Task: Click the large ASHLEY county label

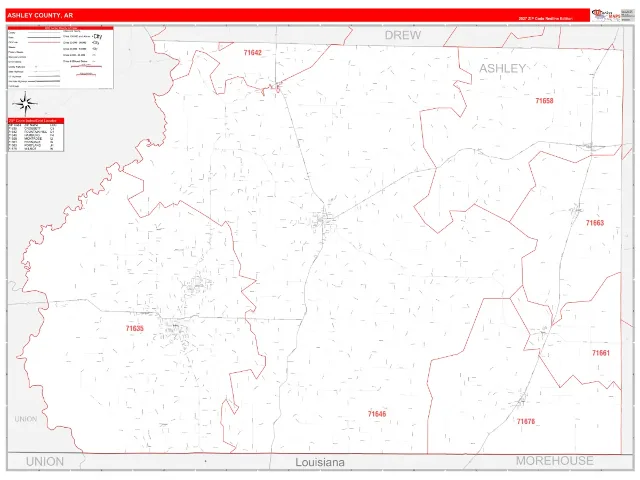Action: [502, 69]
